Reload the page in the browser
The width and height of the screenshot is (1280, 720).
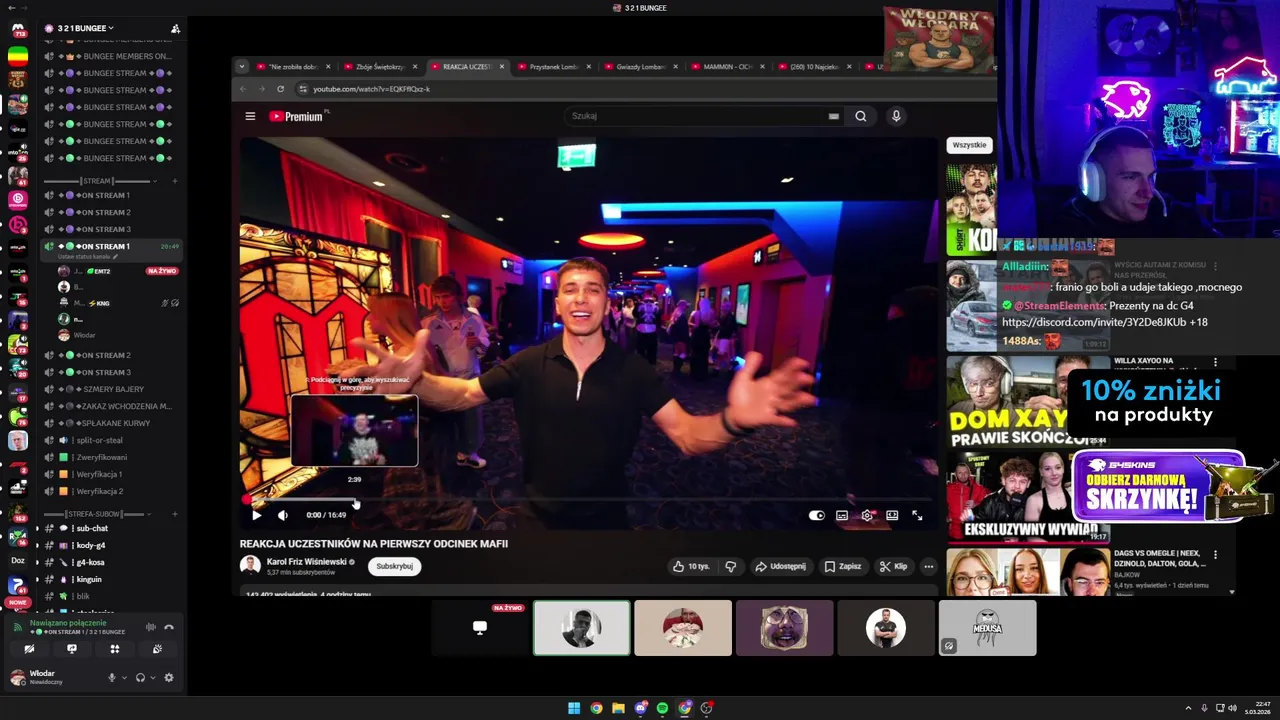click(x=280, y=89)
